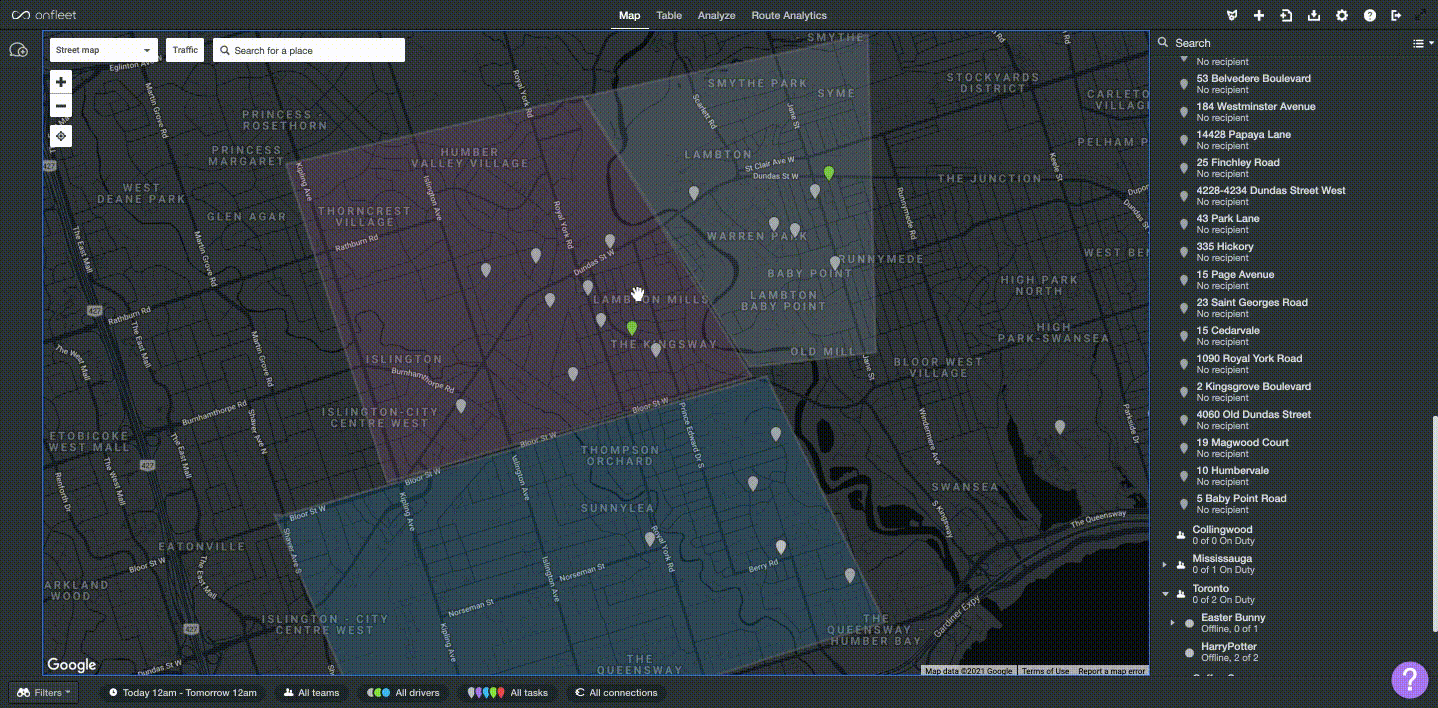Center map with the locate crosshair button

[x=61, y=135]
